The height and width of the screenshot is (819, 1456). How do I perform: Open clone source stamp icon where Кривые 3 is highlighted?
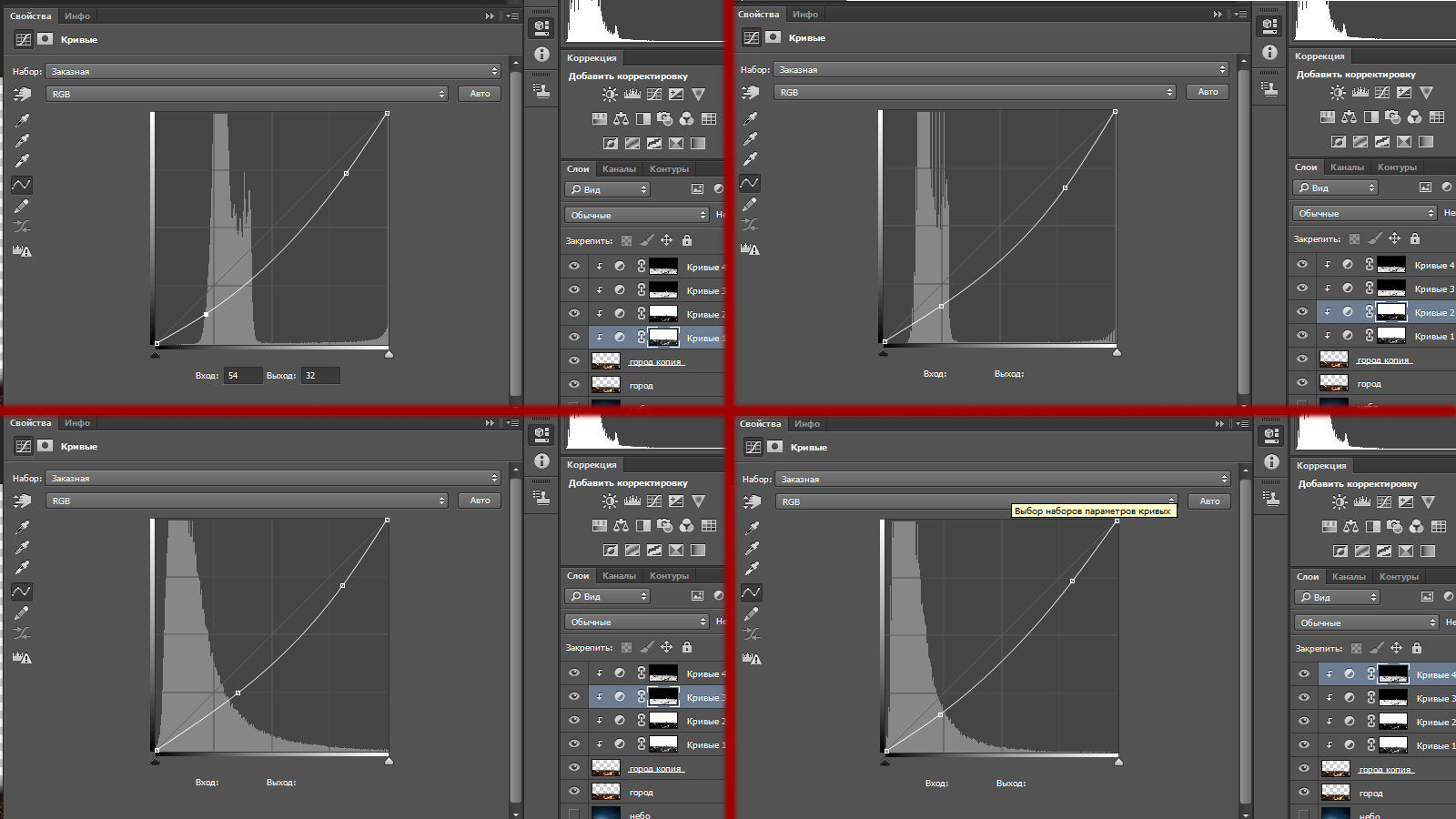541,497
